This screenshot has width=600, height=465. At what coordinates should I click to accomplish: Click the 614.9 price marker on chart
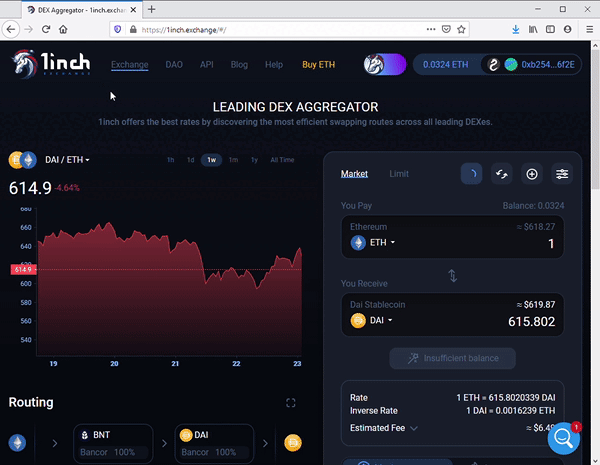click(x=23, y=269)
